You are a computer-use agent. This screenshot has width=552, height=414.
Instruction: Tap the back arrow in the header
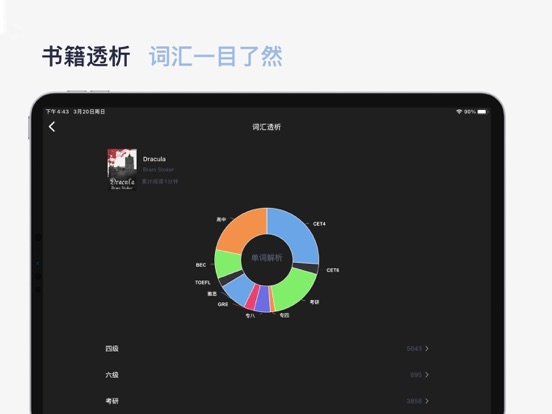(52, 127)
